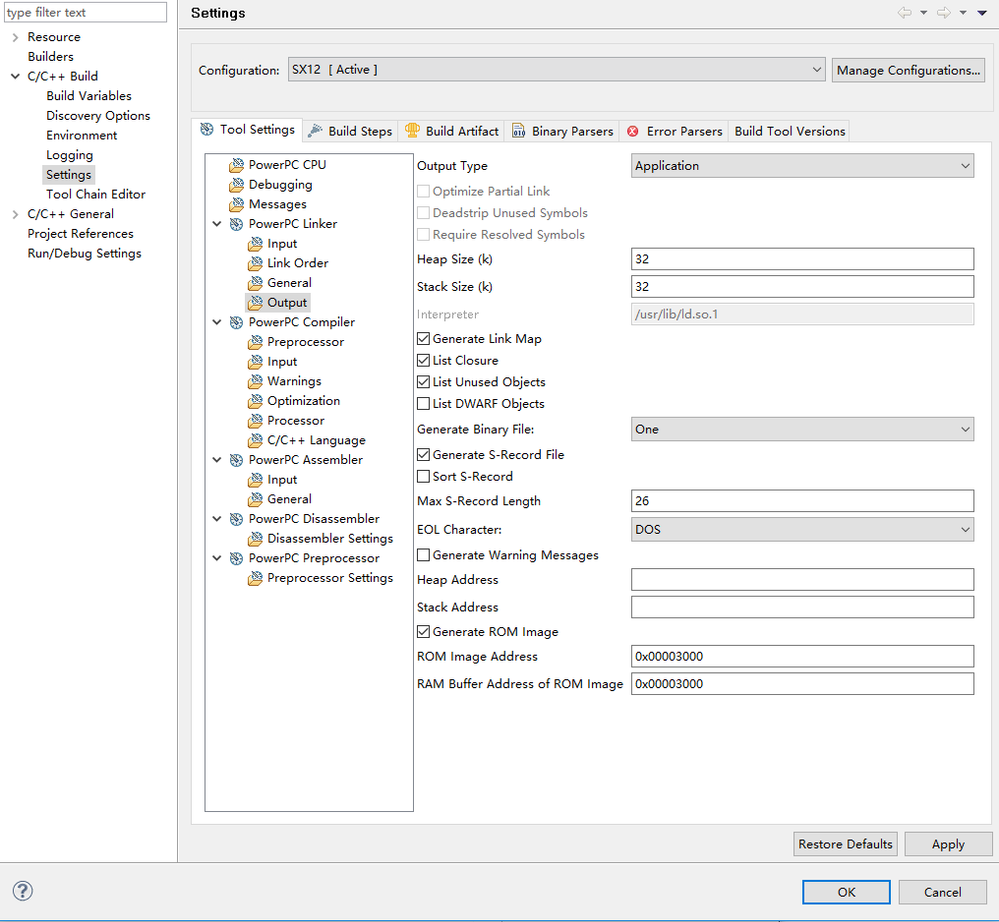Open the EOL Character dropdown

802,529
